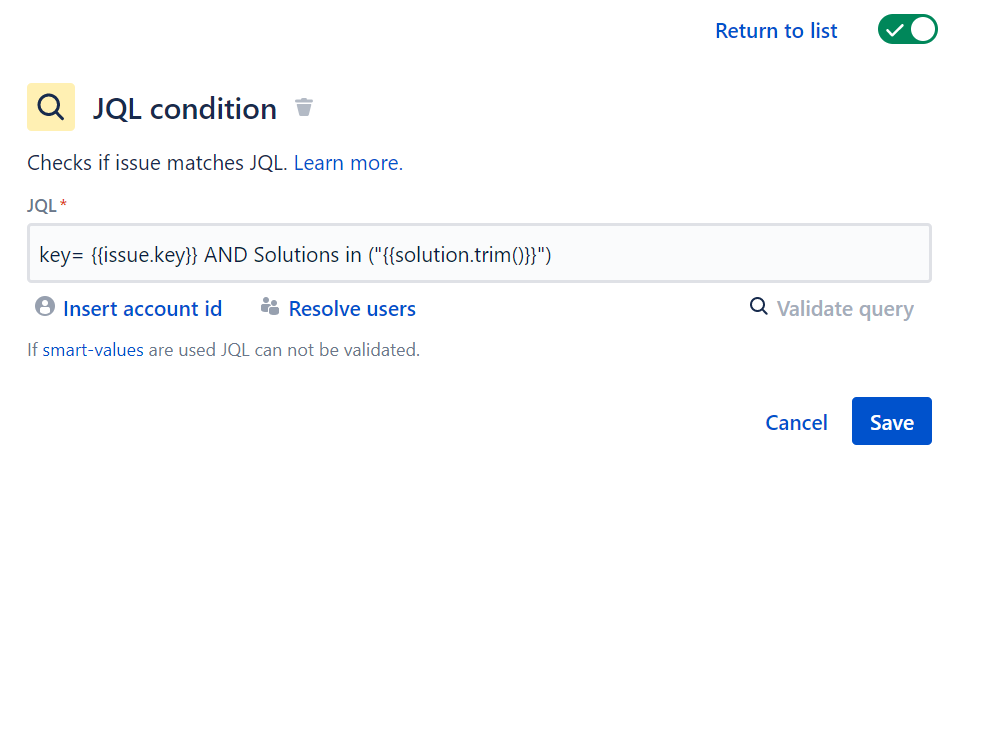Click the Validate query magnifier icon
This screenshot has height=743, width=986.
tap(758, 307)
